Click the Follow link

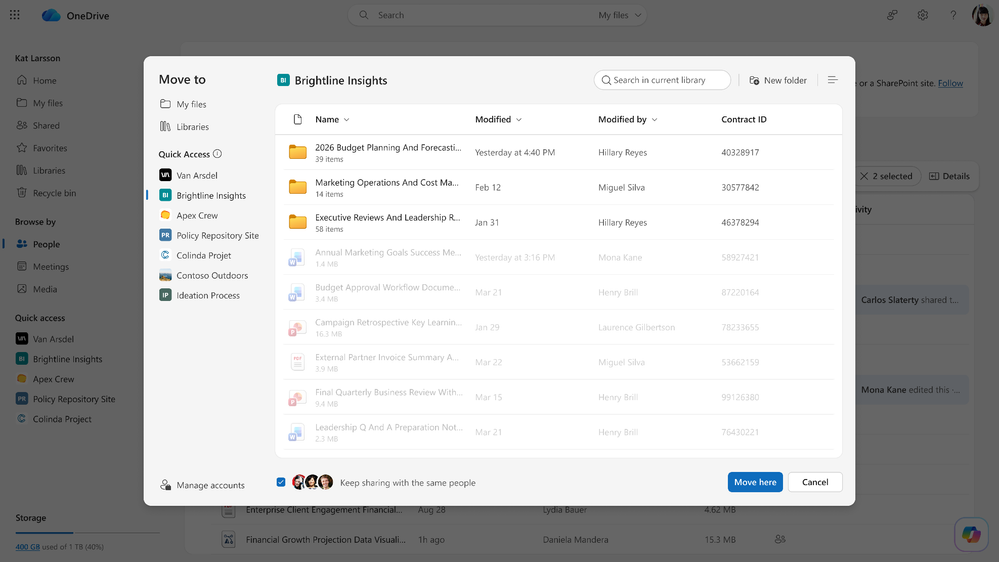[950, 83]
